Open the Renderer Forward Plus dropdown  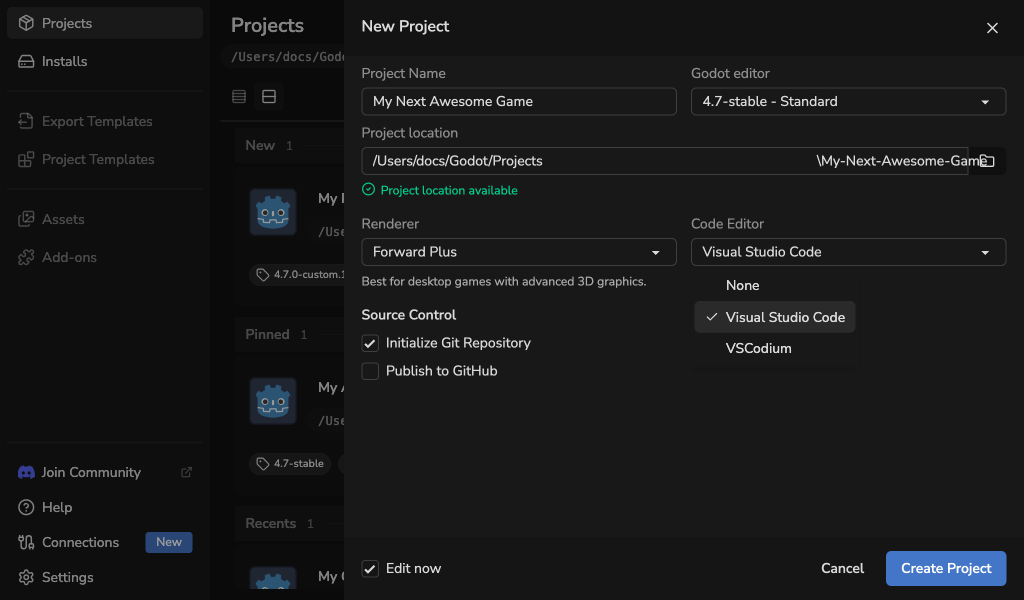(519, 252)
